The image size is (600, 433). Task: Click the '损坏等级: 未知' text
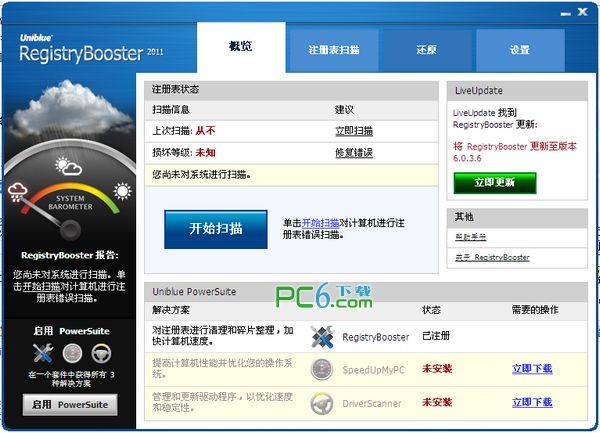click(x=184, y=153)
